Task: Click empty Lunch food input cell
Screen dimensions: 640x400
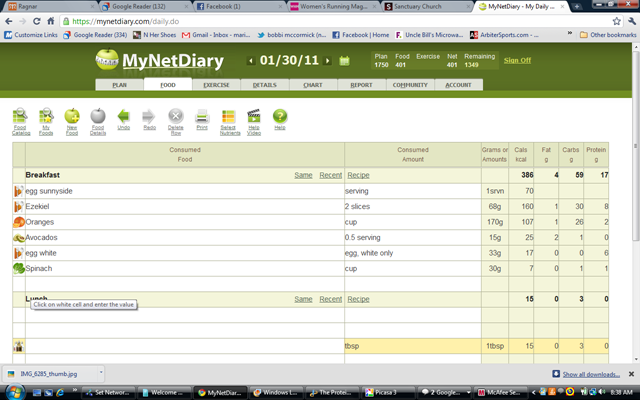Action: tap(184, 315)
